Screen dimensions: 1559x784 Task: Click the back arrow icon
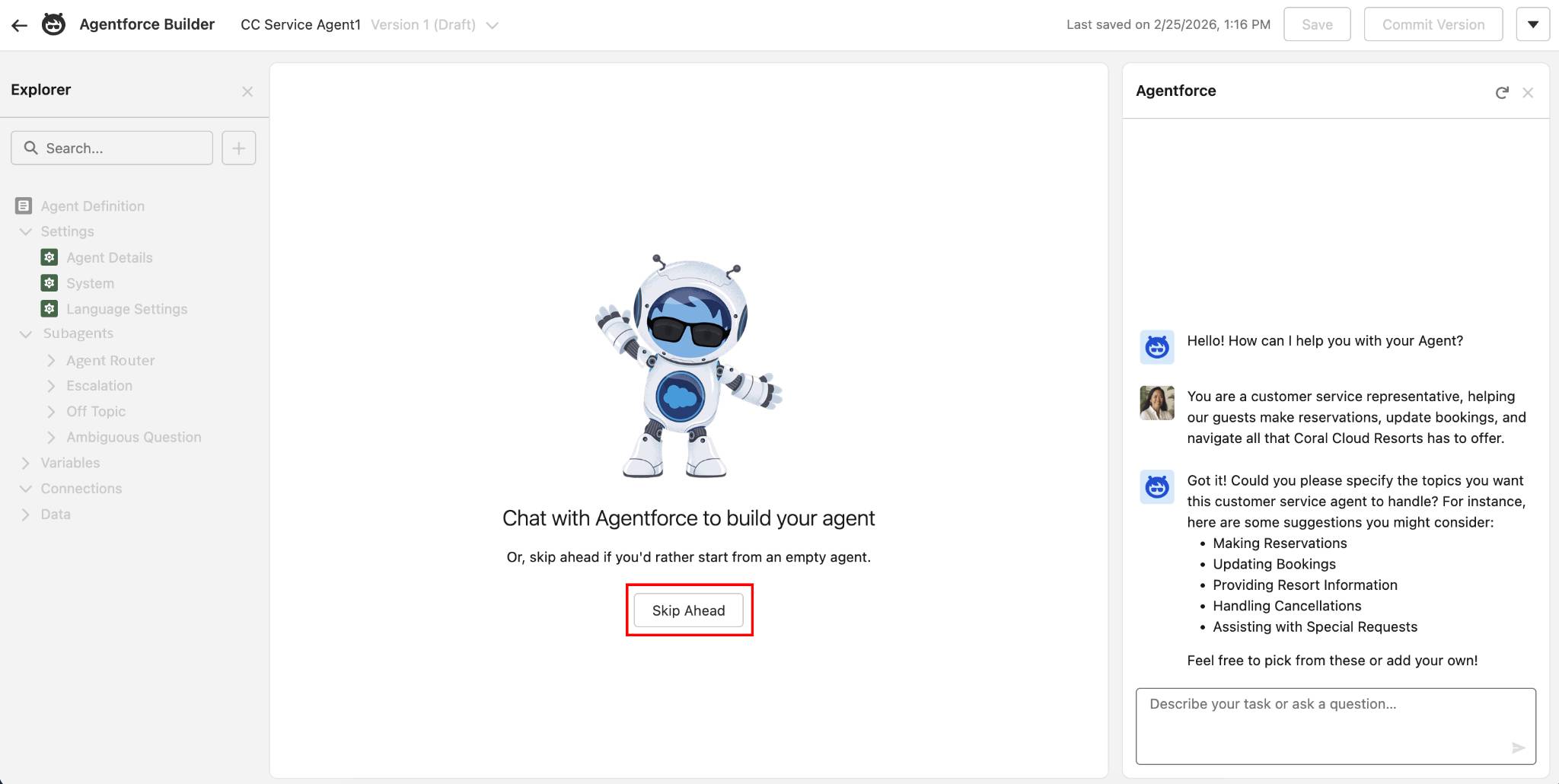[20, 25]
